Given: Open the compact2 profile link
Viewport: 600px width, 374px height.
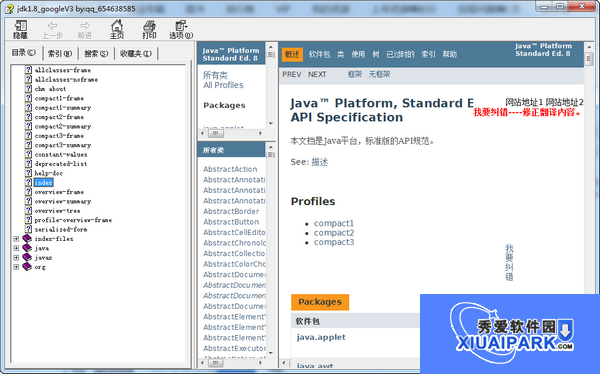Looking at the screenshot, I should point(334,233).
